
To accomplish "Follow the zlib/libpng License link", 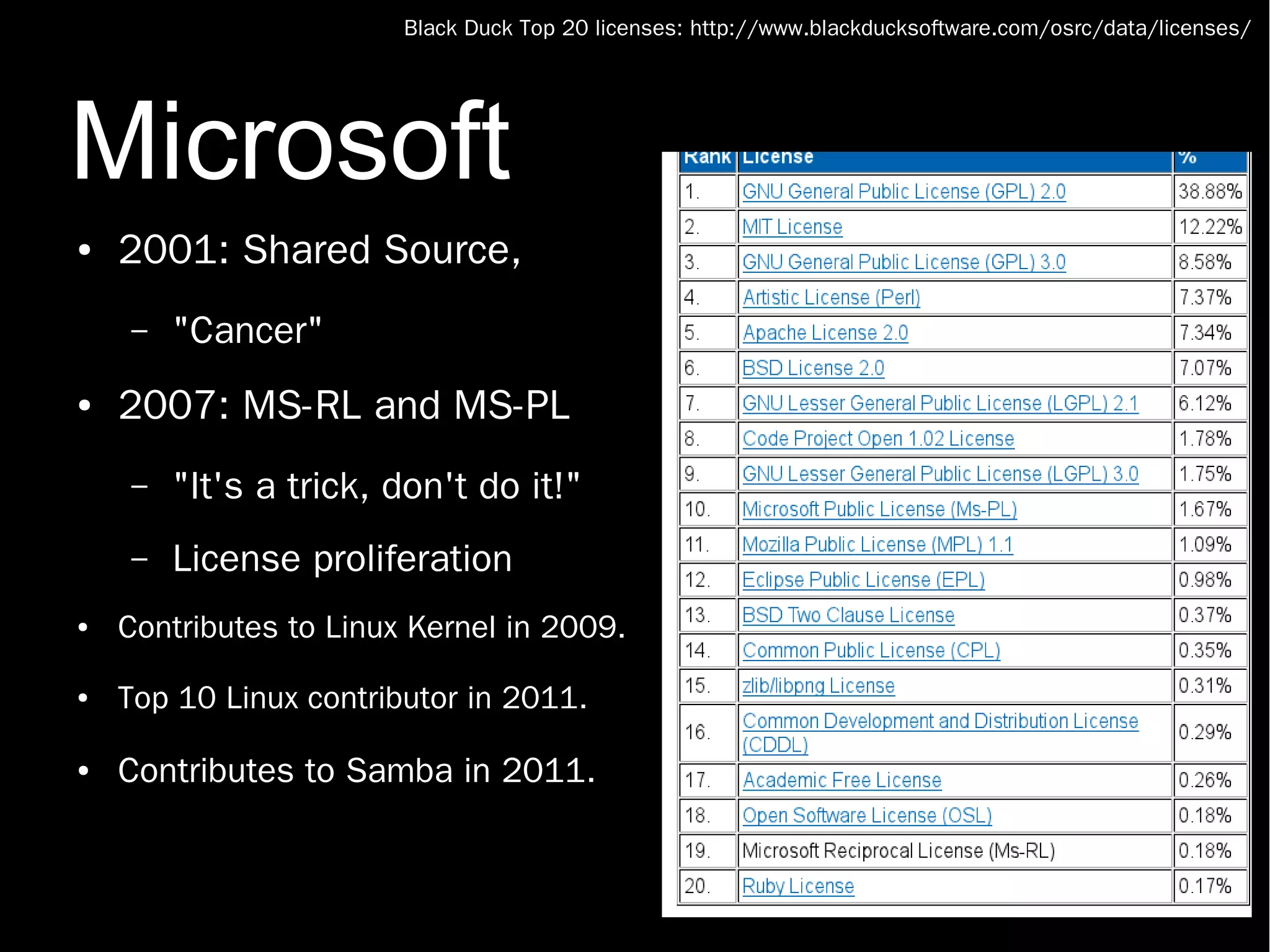I will coord(819,687).
